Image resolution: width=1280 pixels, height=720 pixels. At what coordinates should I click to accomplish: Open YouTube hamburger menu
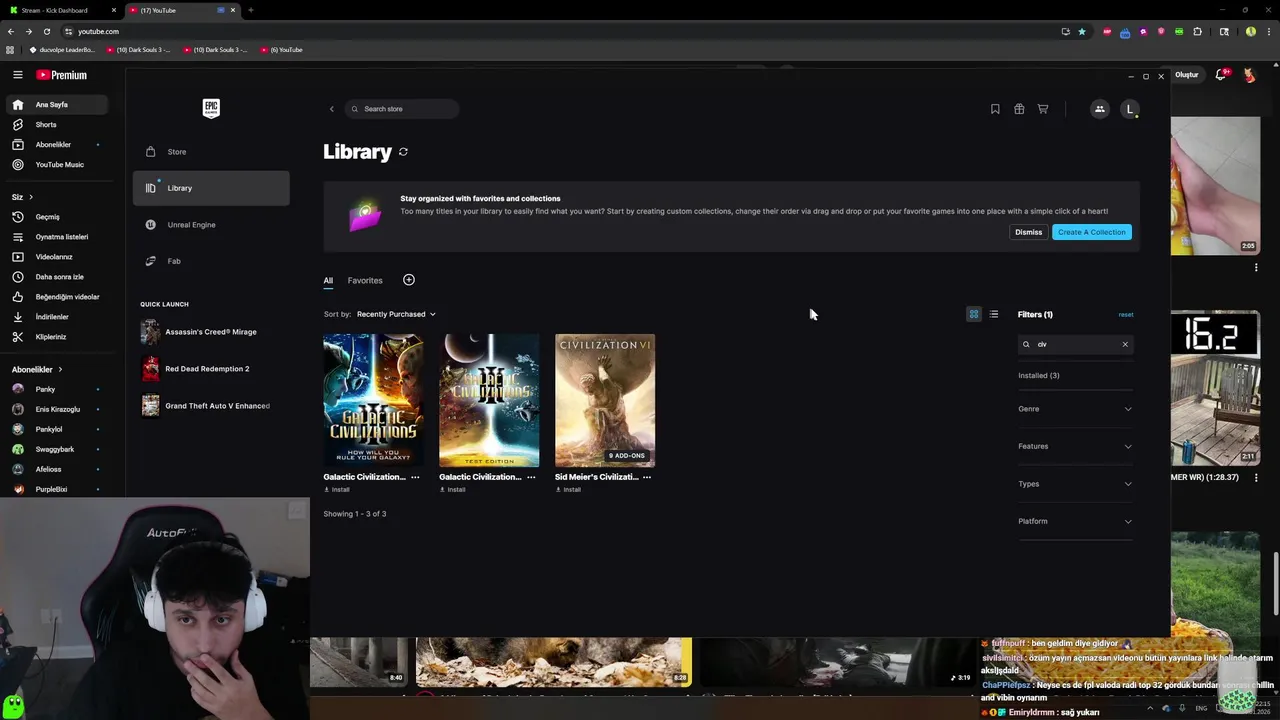pos(17,75)
